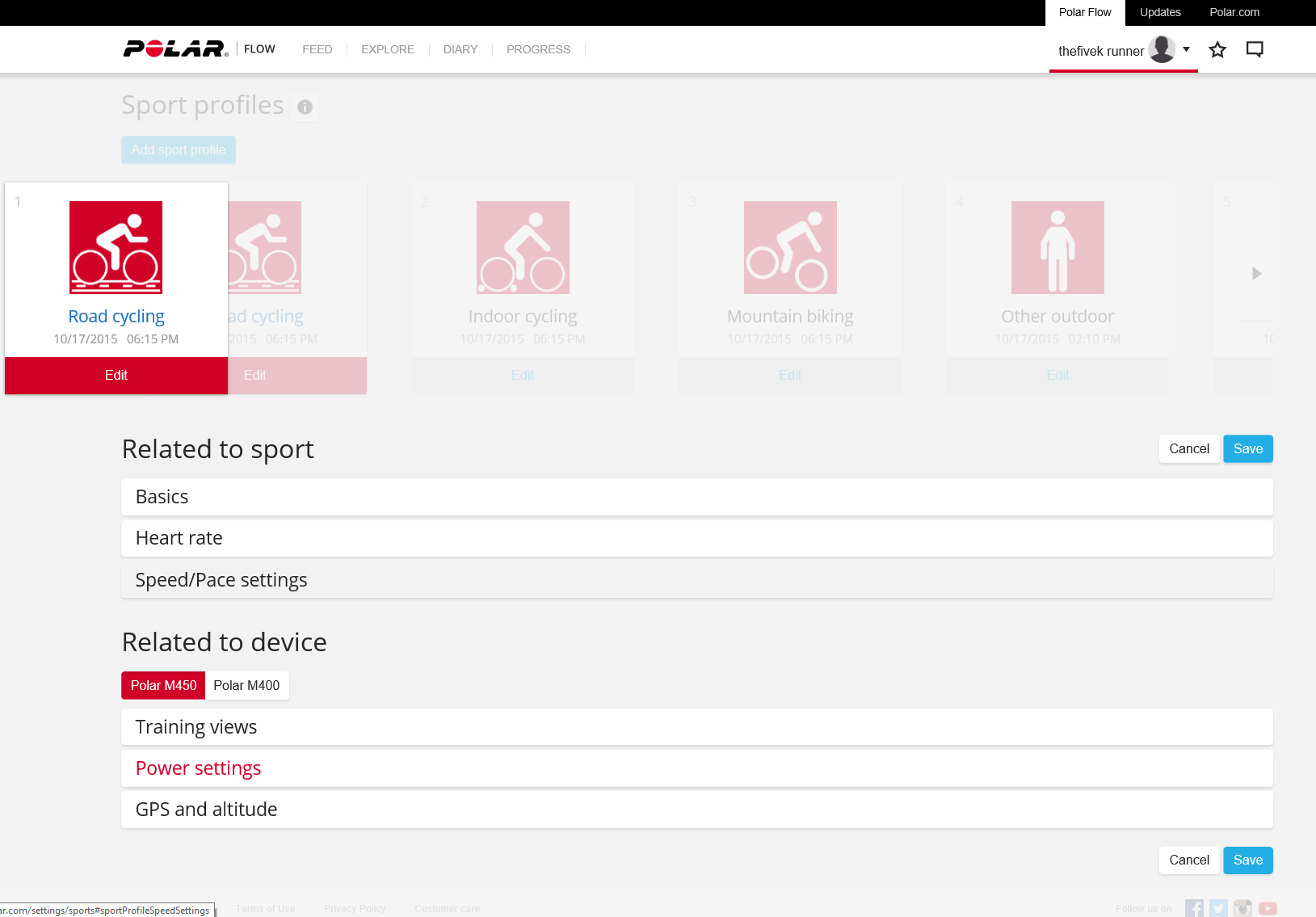Image resolution: width=1316 pixels, height=917 pixels.
Task: Click Save next to Related to sport
Action: [x=1248, y=449]
